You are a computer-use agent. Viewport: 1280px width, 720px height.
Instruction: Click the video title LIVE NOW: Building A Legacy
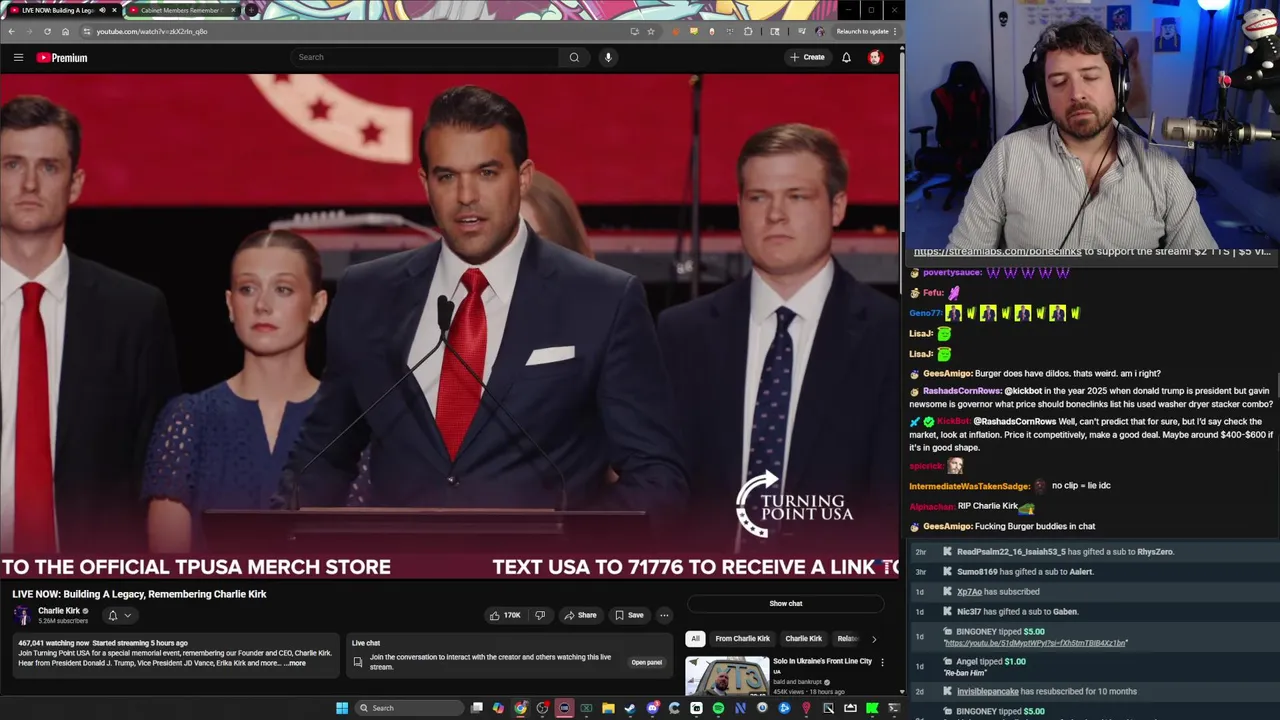pos(139,594)
